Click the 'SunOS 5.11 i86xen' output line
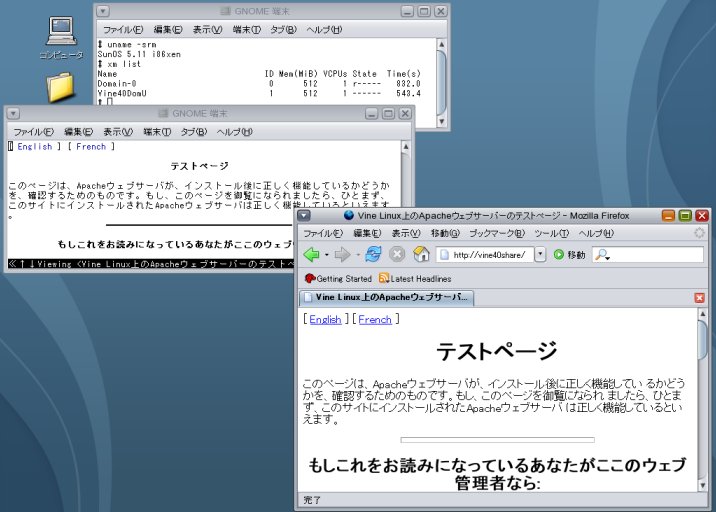 (x=139, y=54)
